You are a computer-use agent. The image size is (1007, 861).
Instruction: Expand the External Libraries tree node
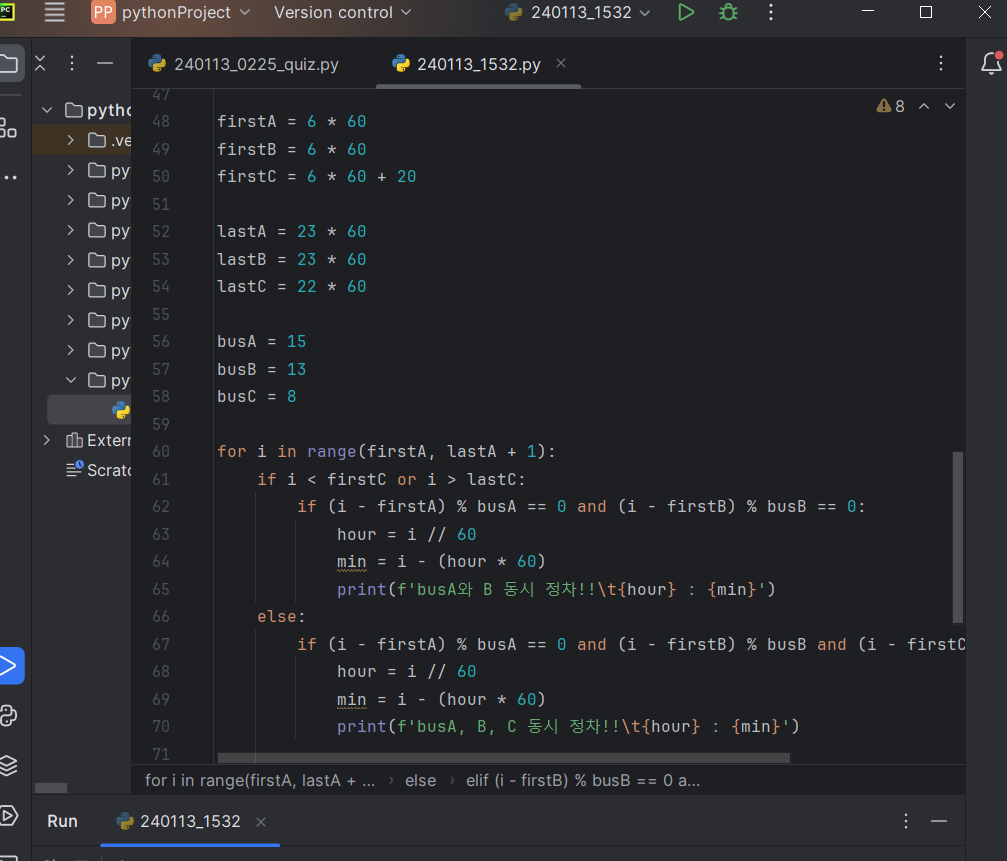click(46, 440)
